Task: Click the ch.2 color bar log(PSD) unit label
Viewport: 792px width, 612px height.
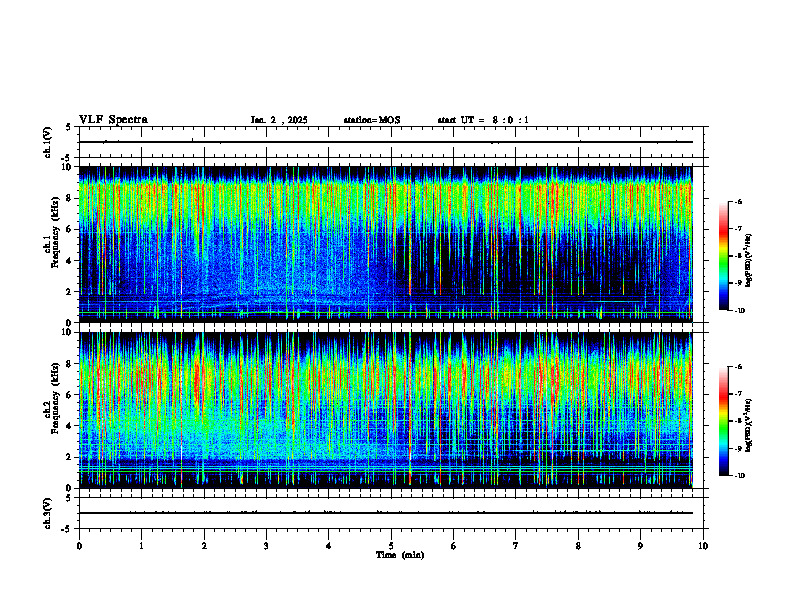Action: (x=749, y=425)
